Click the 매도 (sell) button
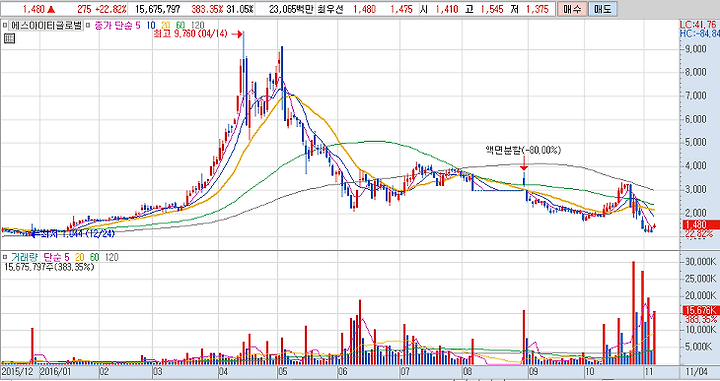The width and height of the screenshot is (720, 381). tap(602, 9)
